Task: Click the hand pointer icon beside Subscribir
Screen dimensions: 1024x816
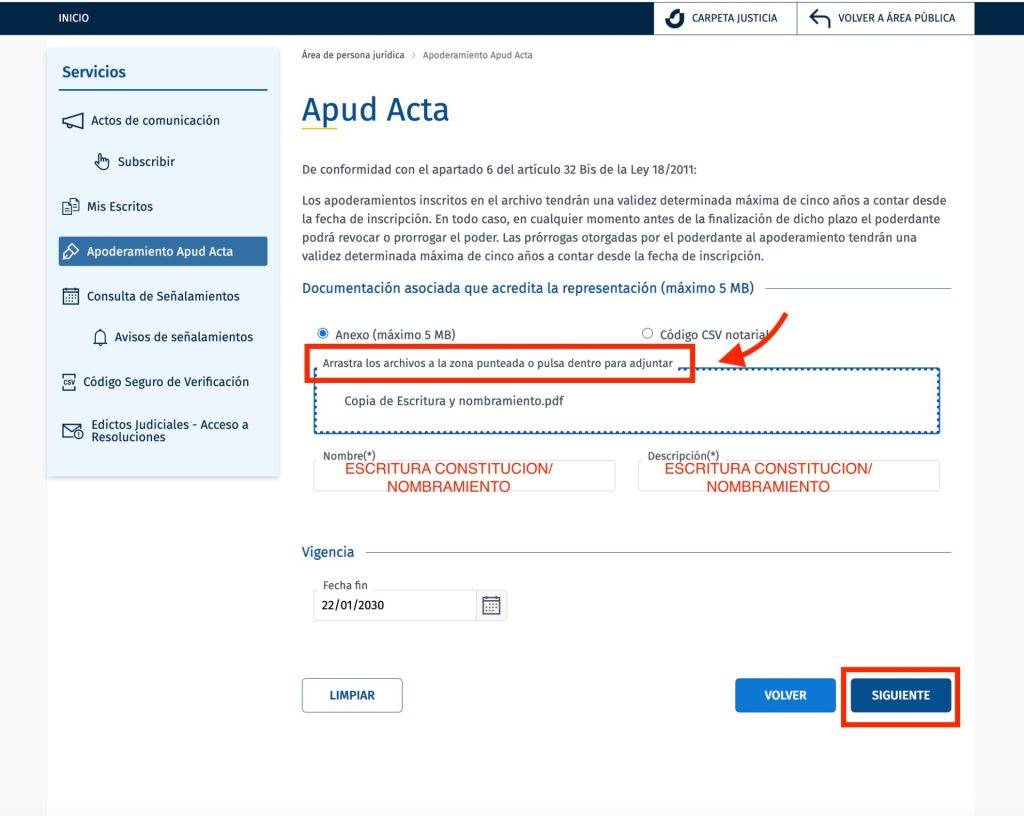Action: point(102,162)
